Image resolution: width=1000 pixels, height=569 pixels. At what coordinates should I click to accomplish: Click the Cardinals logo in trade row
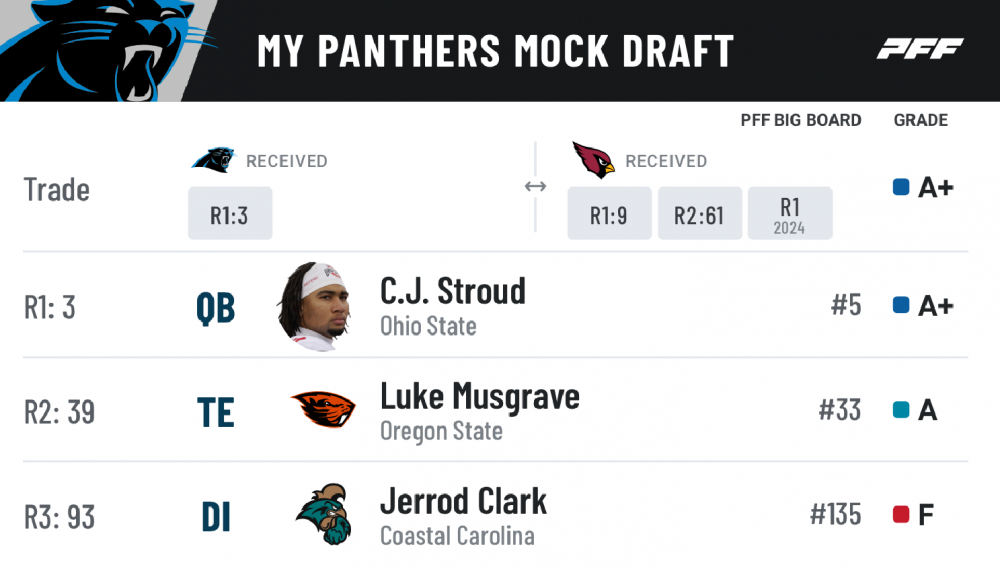(593, 160)
